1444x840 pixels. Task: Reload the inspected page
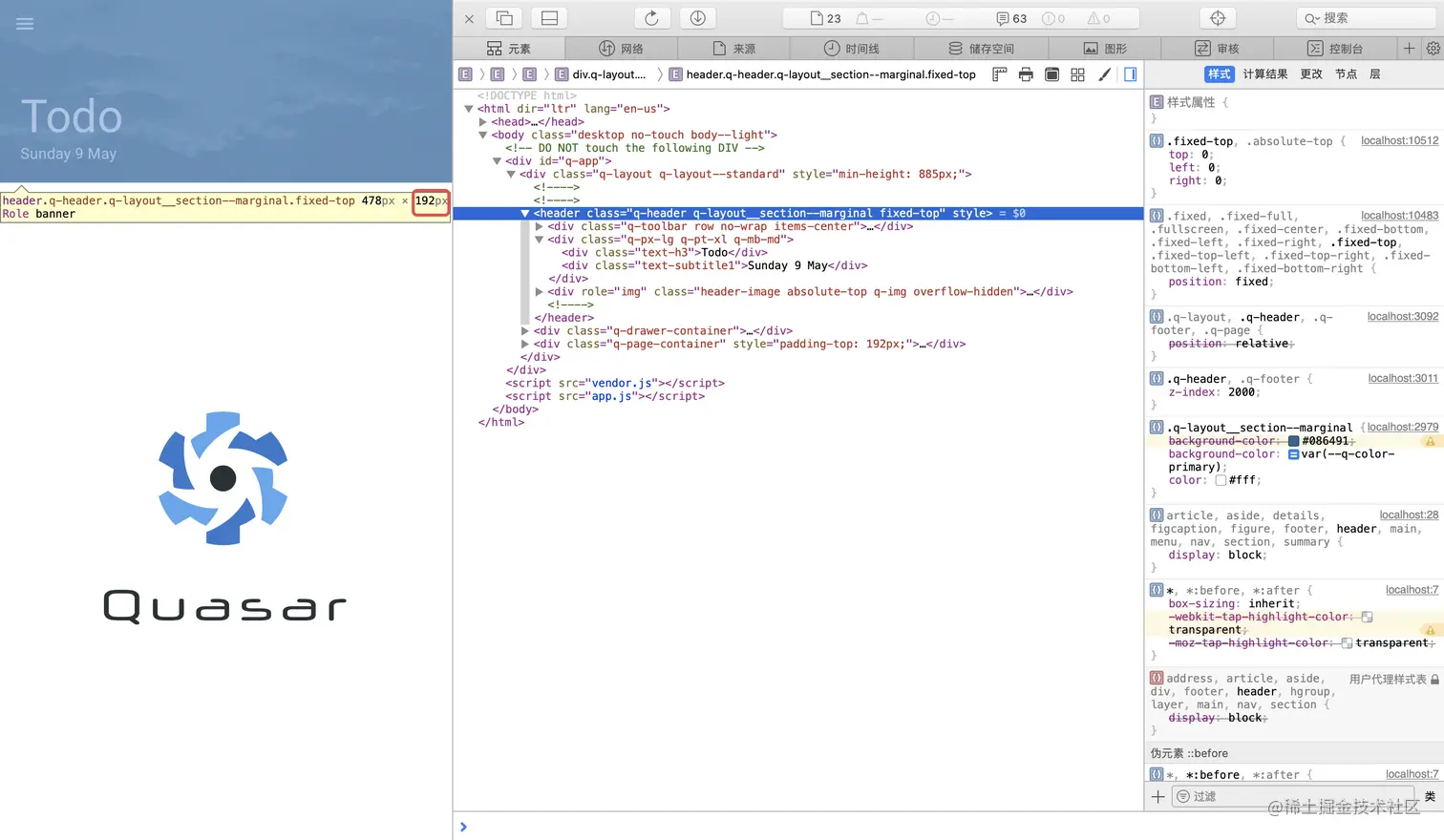(x=652, y=18)
